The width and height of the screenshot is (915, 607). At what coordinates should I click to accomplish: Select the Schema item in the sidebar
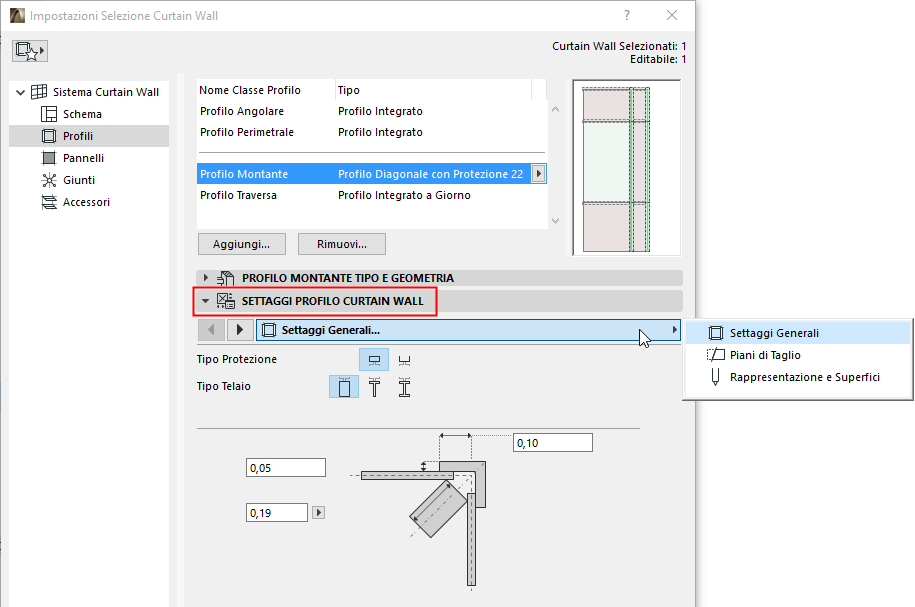coord(84,113)
